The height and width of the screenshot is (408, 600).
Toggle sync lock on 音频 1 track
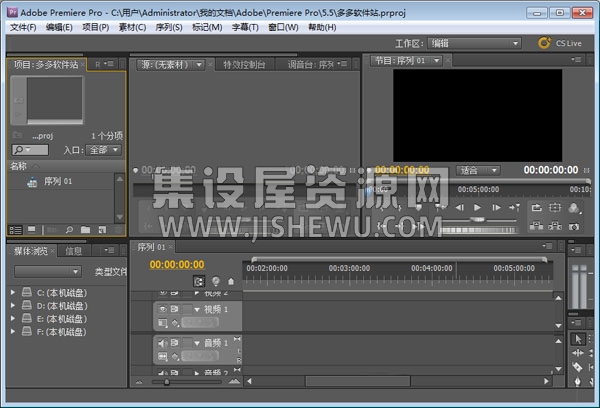(x=175, y=343)
